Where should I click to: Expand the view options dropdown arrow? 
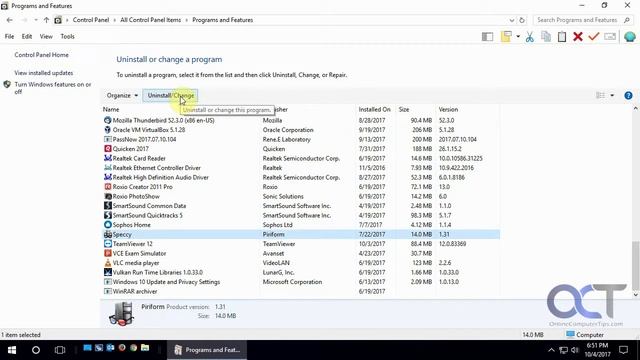click(x=612, y=96)
